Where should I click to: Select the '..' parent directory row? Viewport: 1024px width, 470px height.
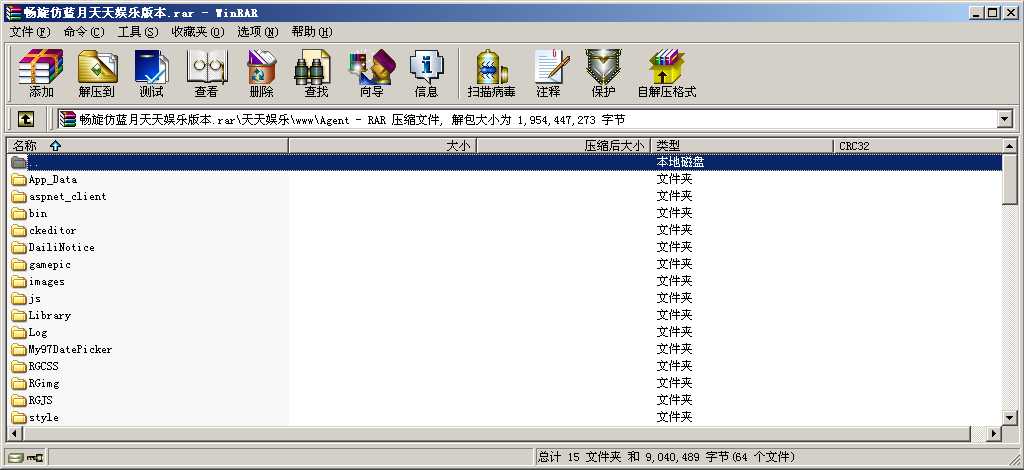504,162
